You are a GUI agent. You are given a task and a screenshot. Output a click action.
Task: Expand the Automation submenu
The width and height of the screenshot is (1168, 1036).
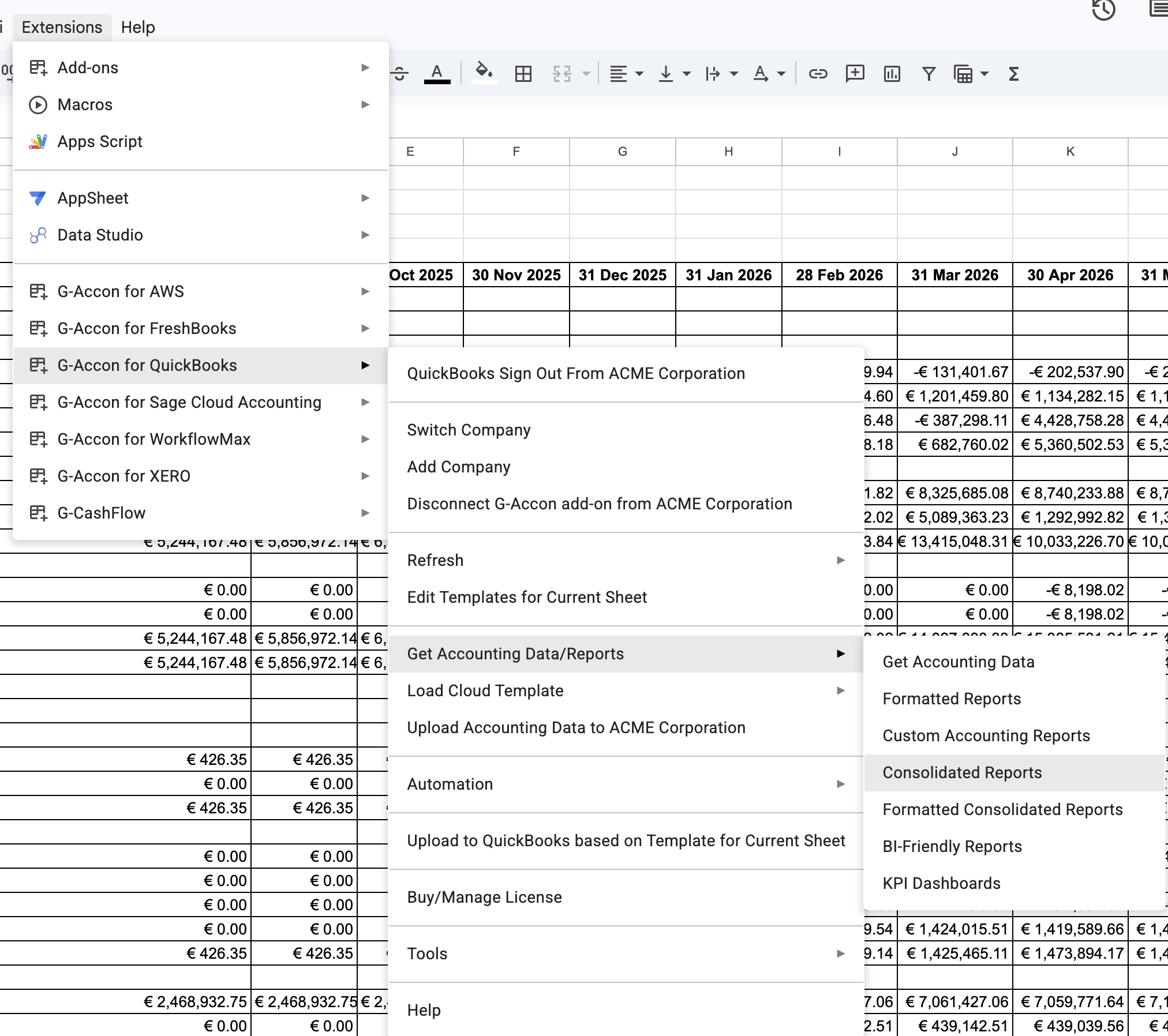click(x=626, y=784)
